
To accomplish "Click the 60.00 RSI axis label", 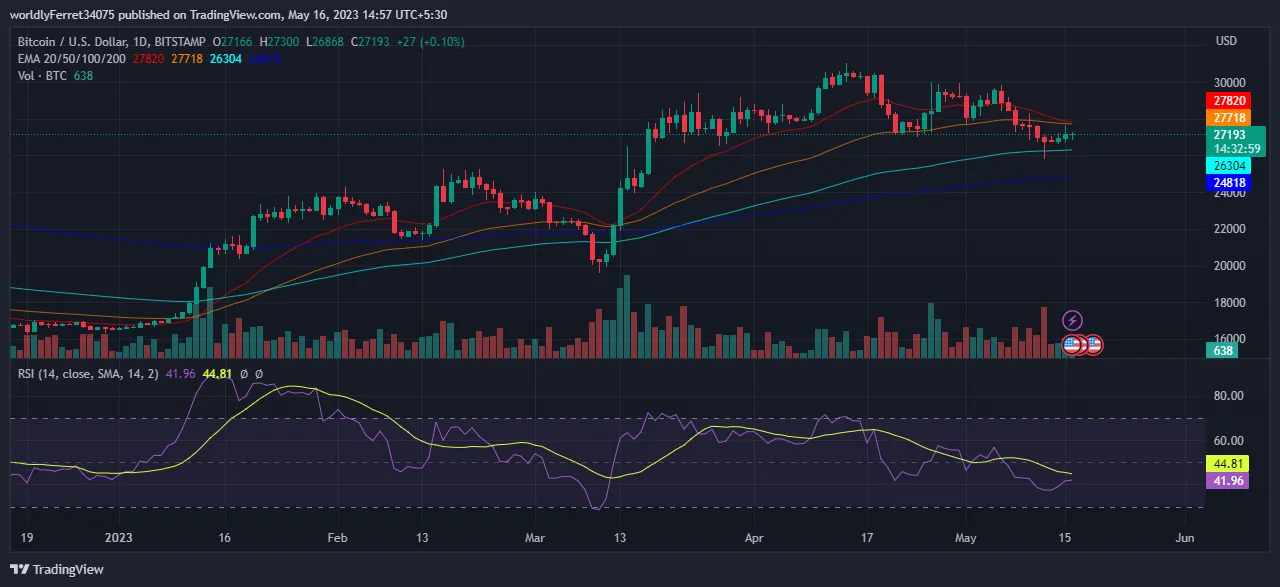I will point(1228,441).
